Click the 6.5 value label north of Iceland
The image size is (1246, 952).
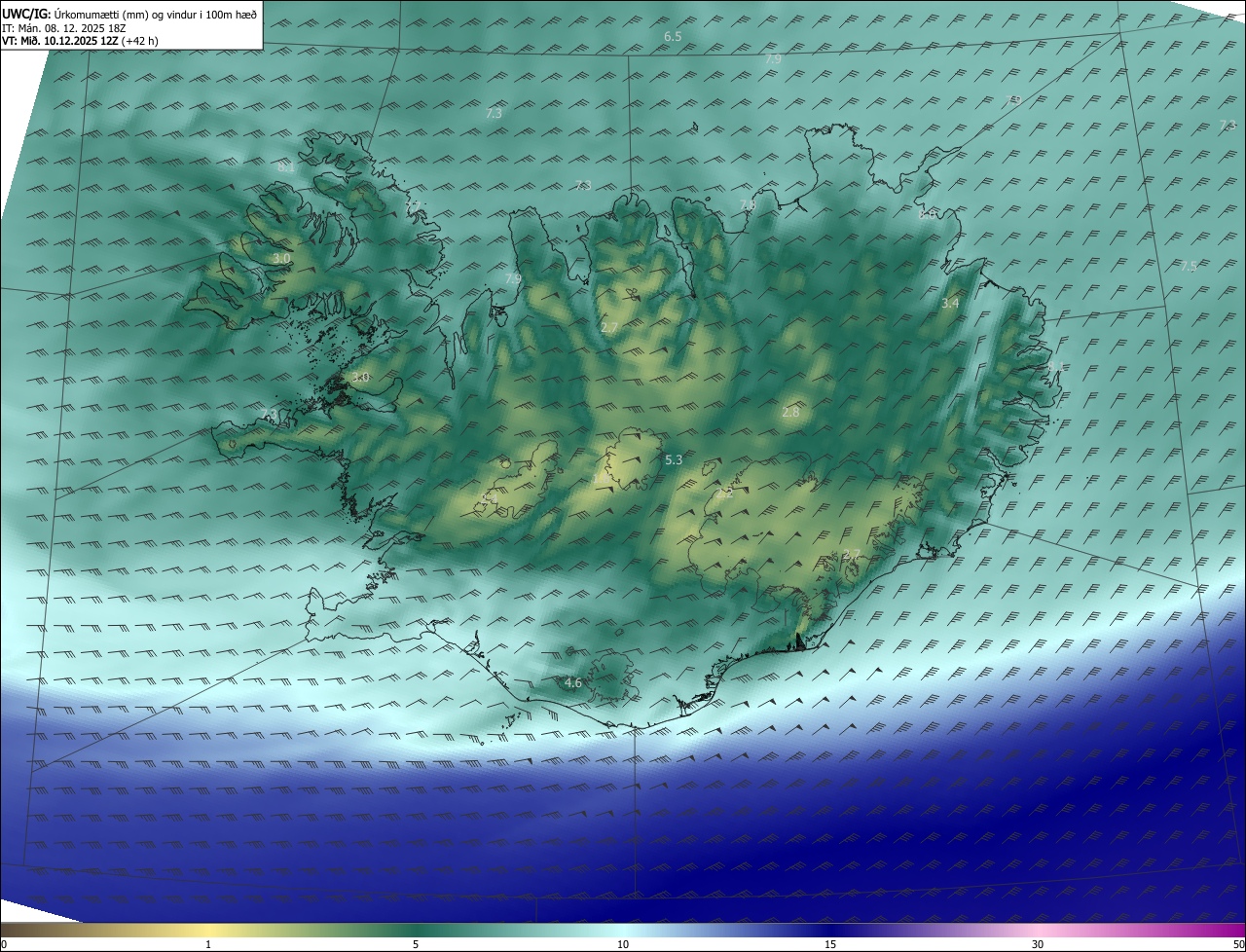673,36
